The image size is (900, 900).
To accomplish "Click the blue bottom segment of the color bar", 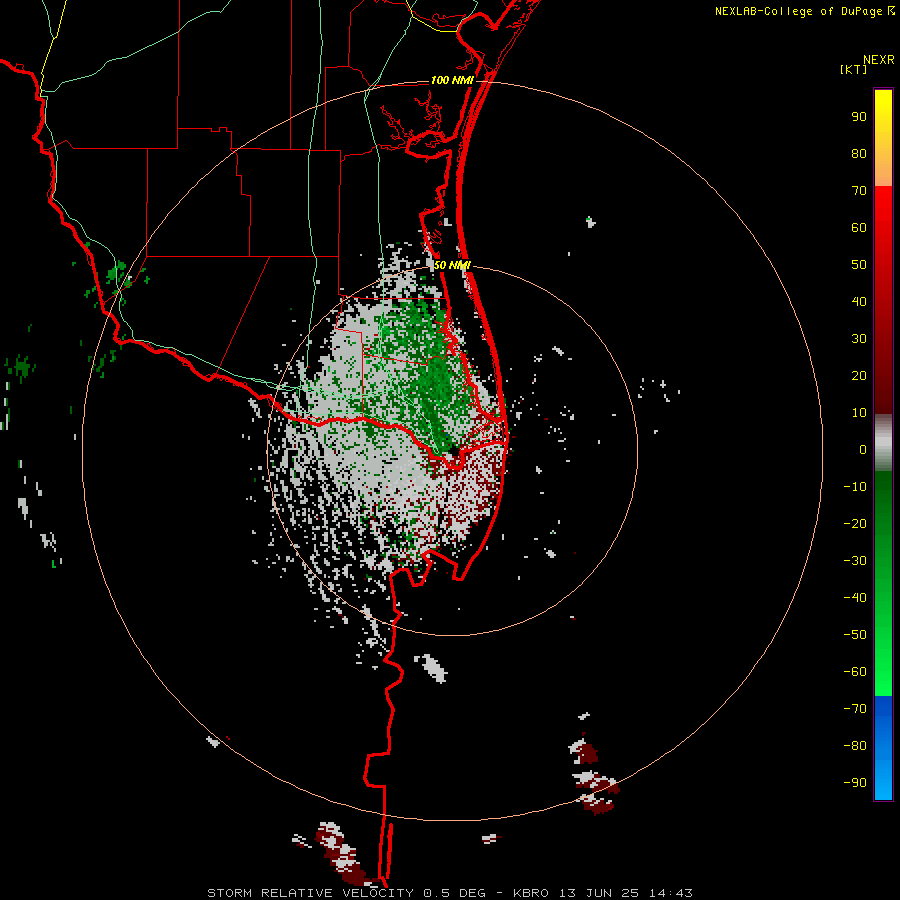I will pos(883,748).
